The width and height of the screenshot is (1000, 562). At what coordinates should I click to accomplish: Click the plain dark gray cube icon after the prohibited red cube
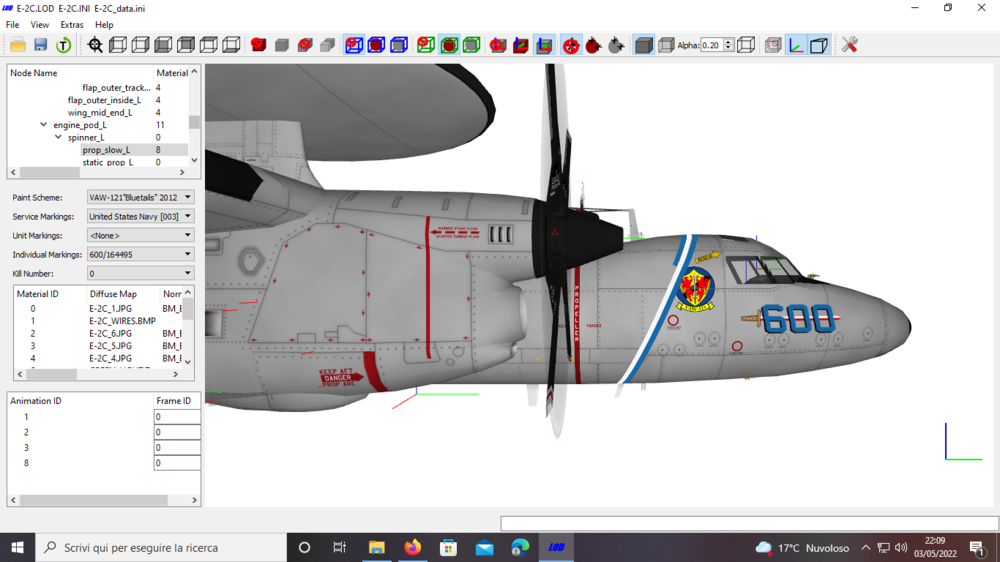tap(282, 45)
